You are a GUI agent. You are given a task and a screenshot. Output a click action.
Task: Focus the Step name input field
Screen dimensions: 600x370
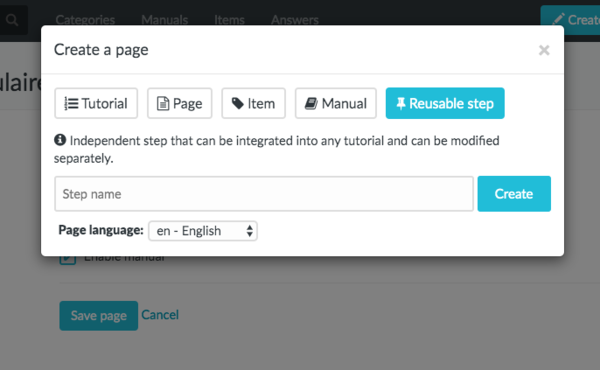(264, 194)
